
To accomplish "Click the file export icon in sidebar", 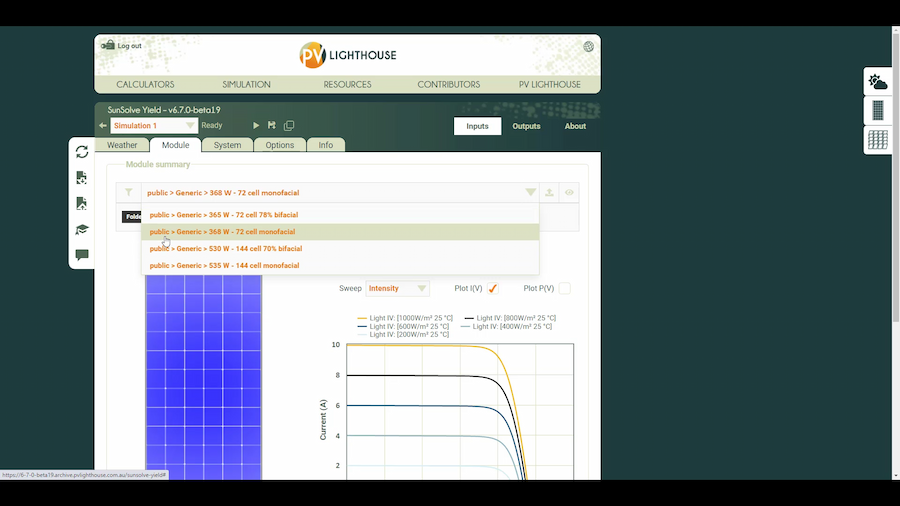I will coord(82,204).
